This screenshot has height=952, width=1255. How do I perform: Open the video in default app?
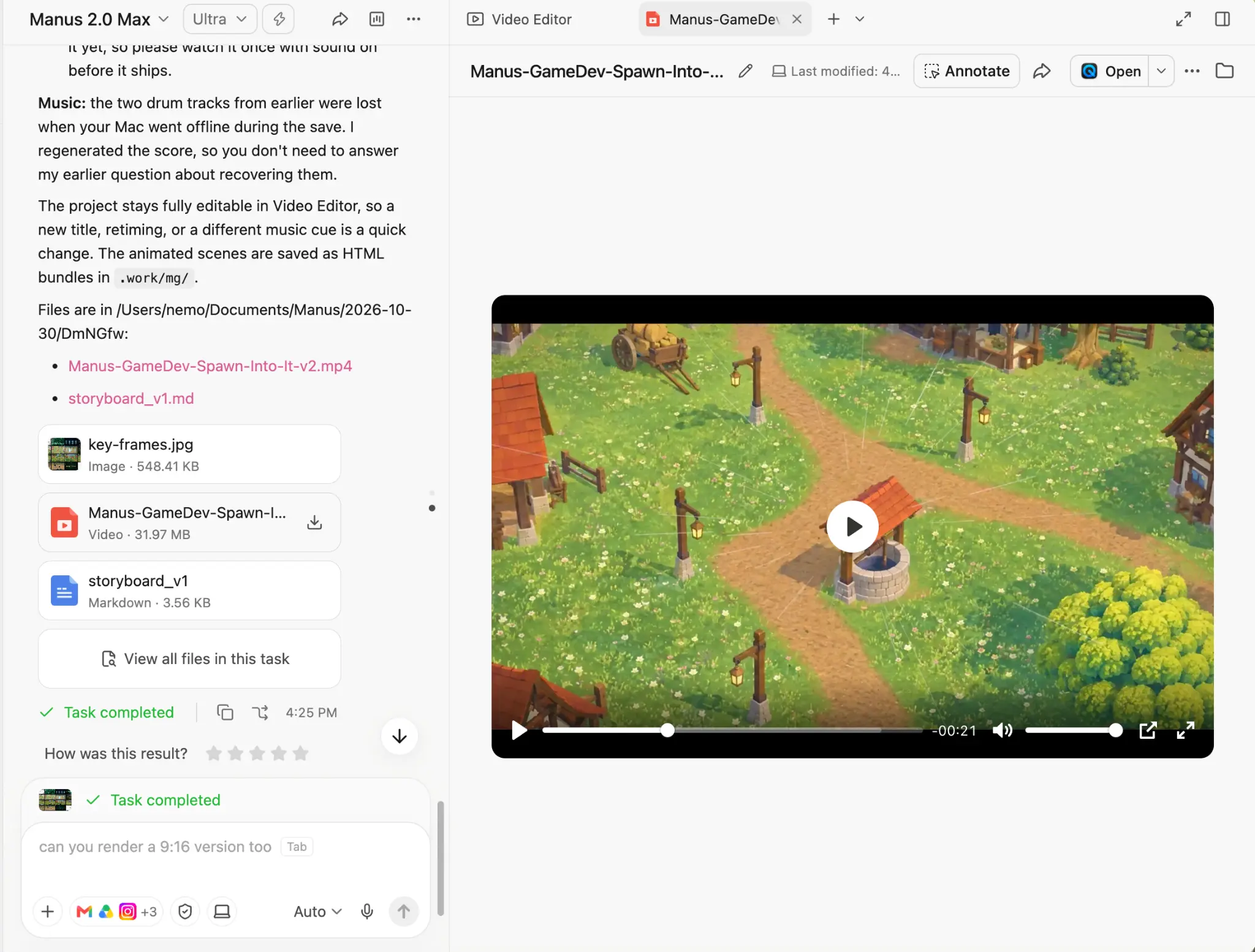[x=1110, y=71]
